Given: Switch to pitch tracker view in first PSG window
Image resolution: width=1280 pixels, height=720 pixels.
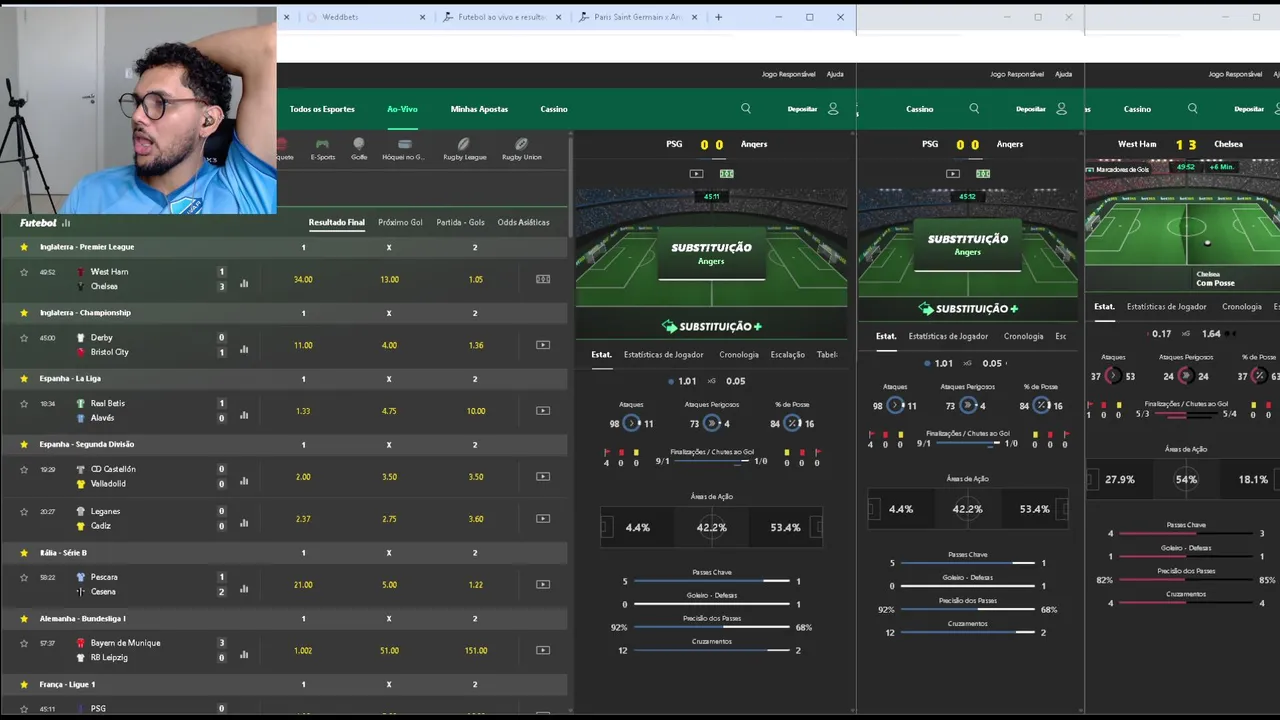Looking at the screenshot, I should [x=727, y=173].
